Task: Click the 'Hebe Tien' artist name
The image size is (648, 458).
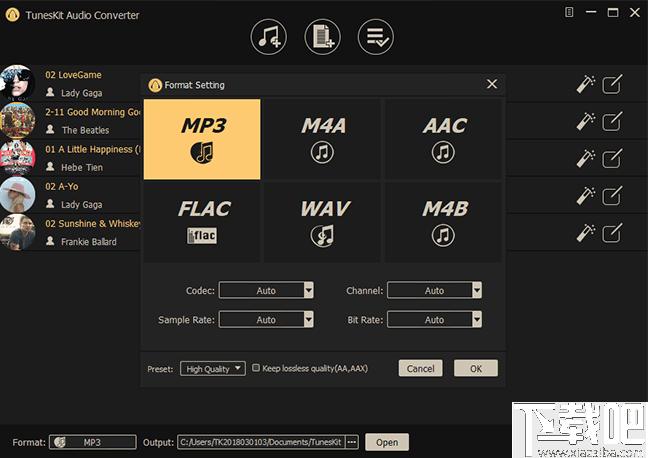Action: pos(82,167)
